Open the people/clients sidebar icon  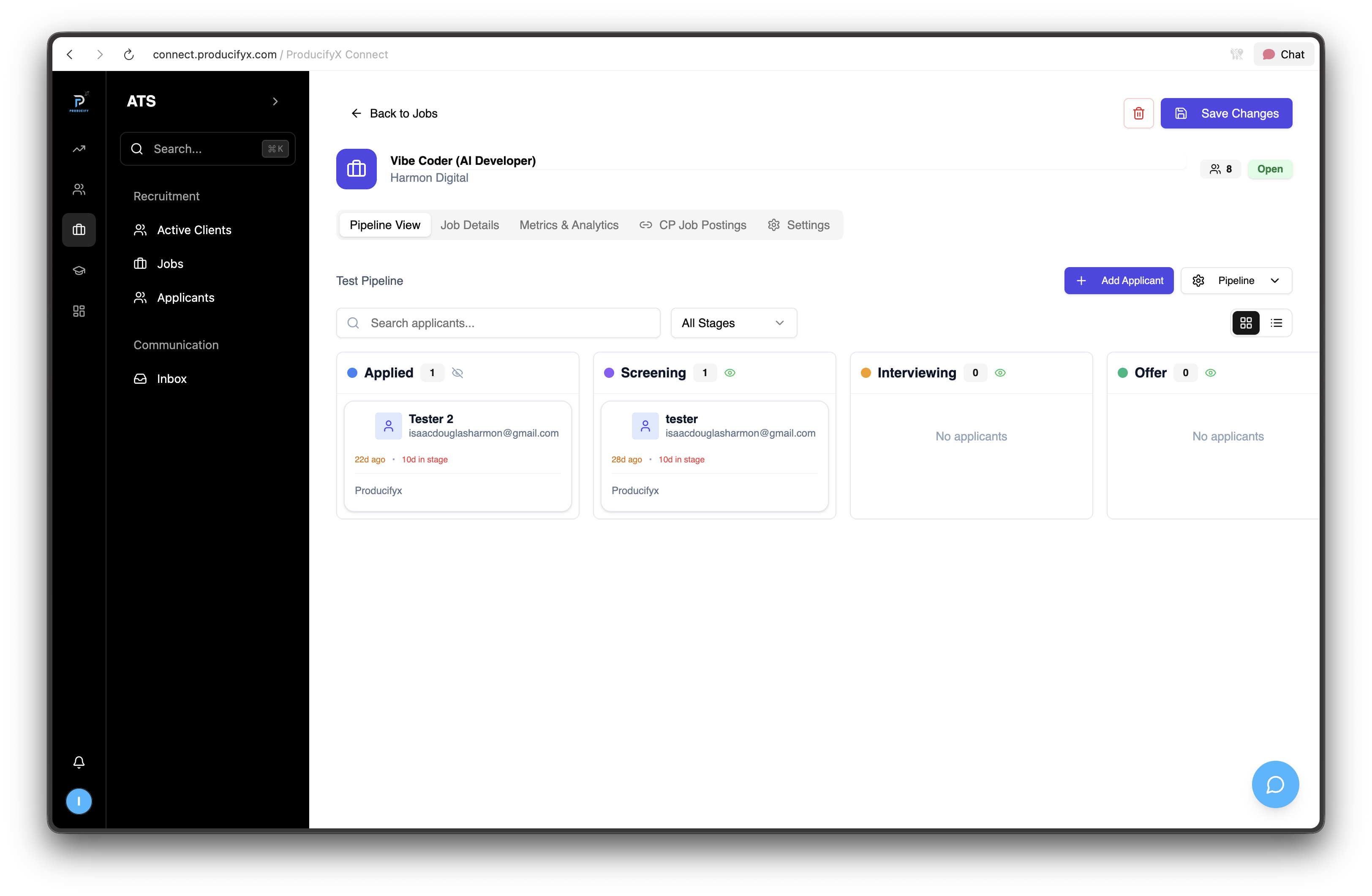(79, 188)
